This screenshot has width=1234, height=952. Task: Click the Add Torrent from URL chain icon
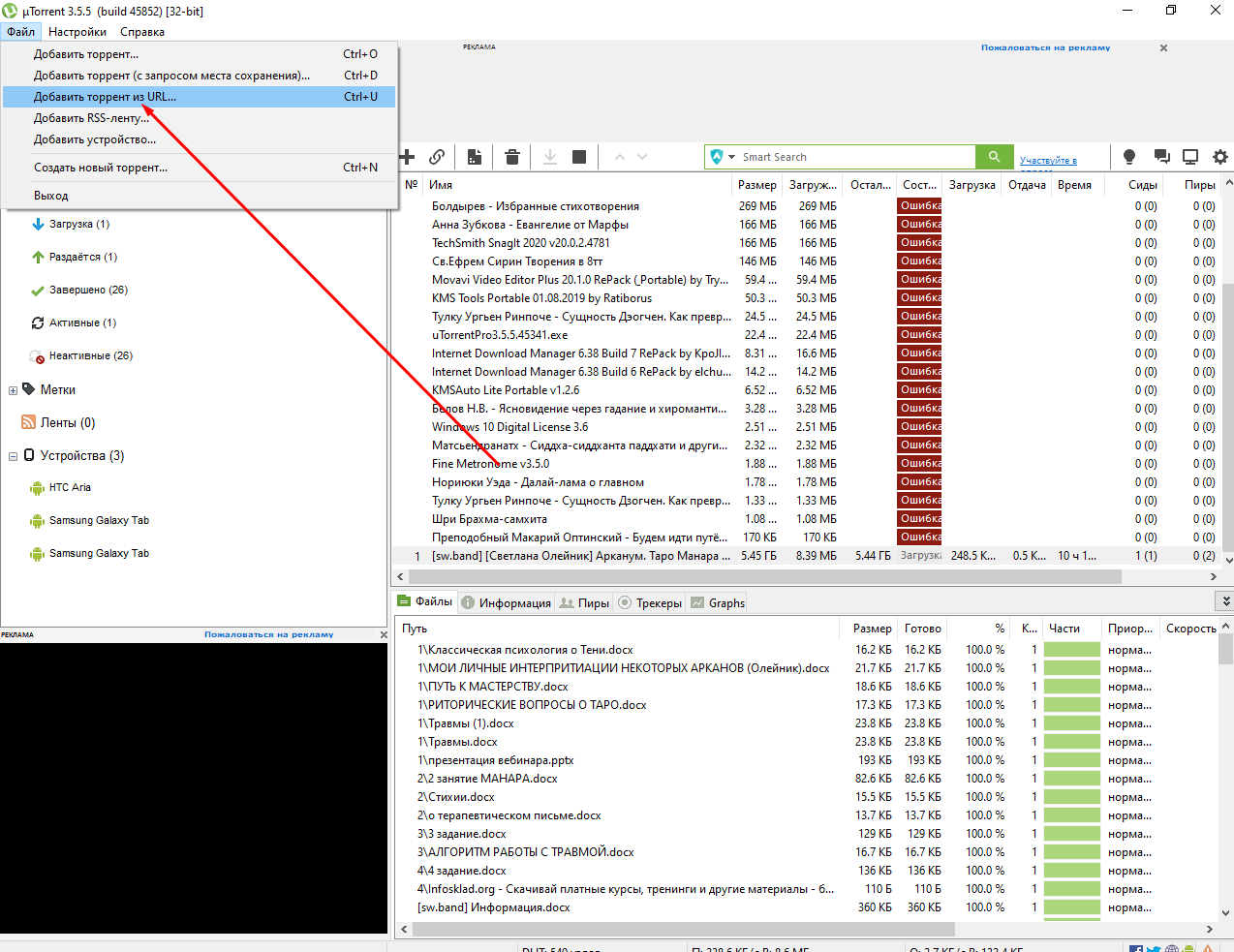point(437,157)
